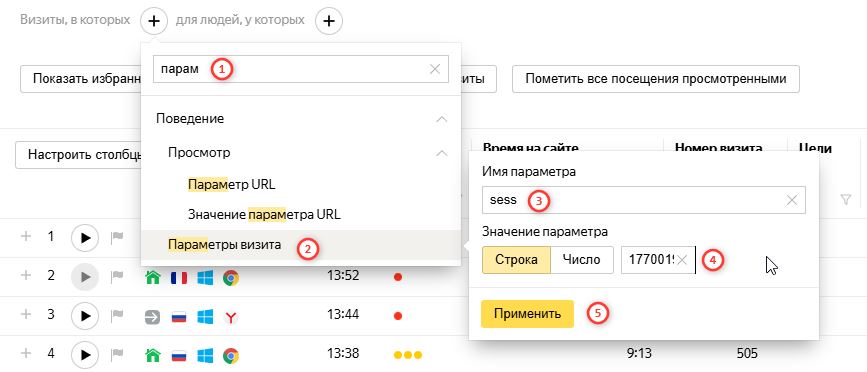This screenshot has width=867, height=372.
Task: Collapse the Просмотр subsection
Action: [441, 153]
